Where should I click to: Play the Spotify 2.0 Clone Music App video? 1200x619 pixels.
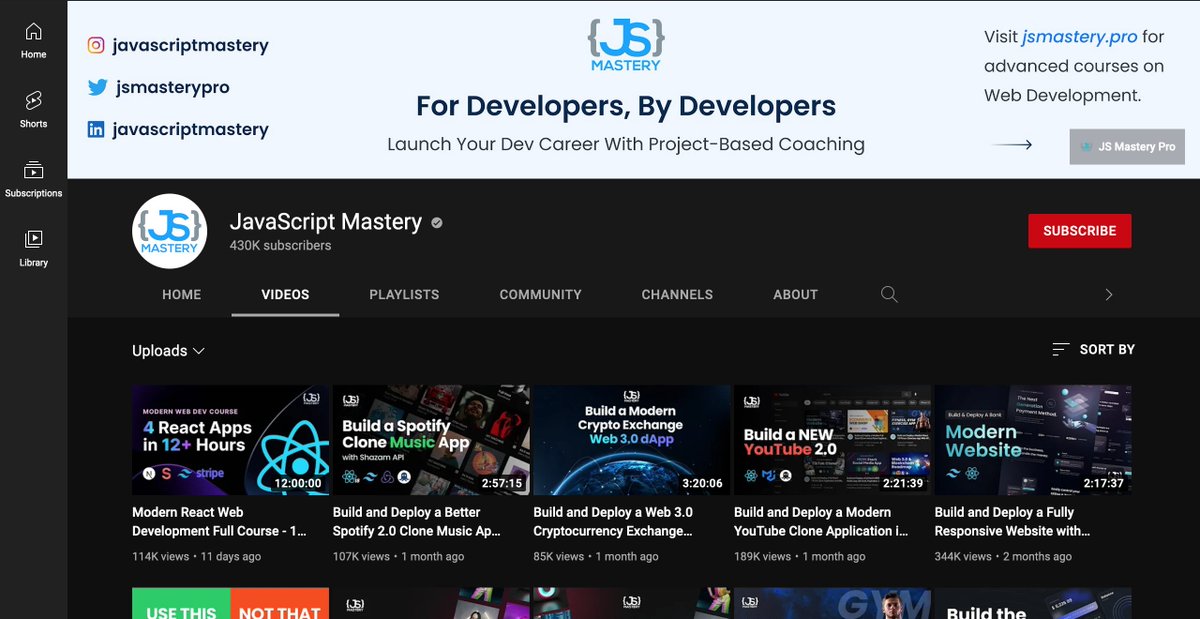430,440
